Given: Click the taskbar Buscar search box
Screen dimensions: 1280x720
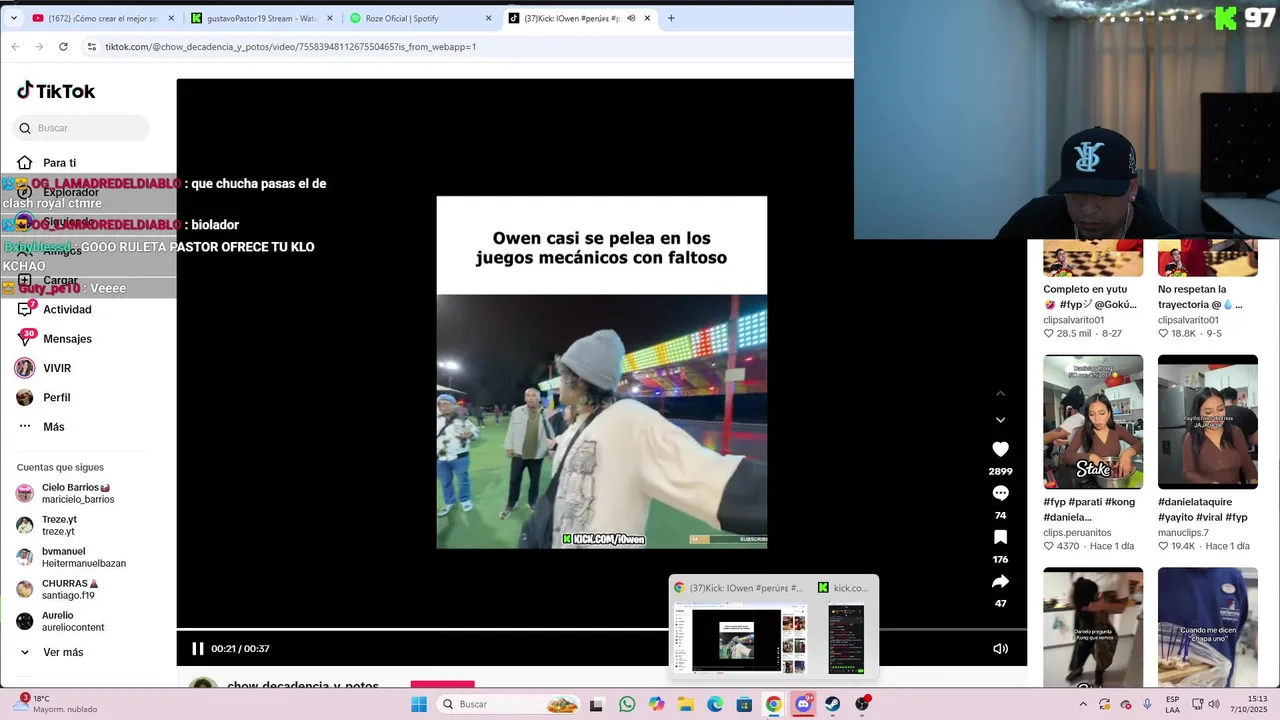Looking at the screenshot, I should 509,704.
